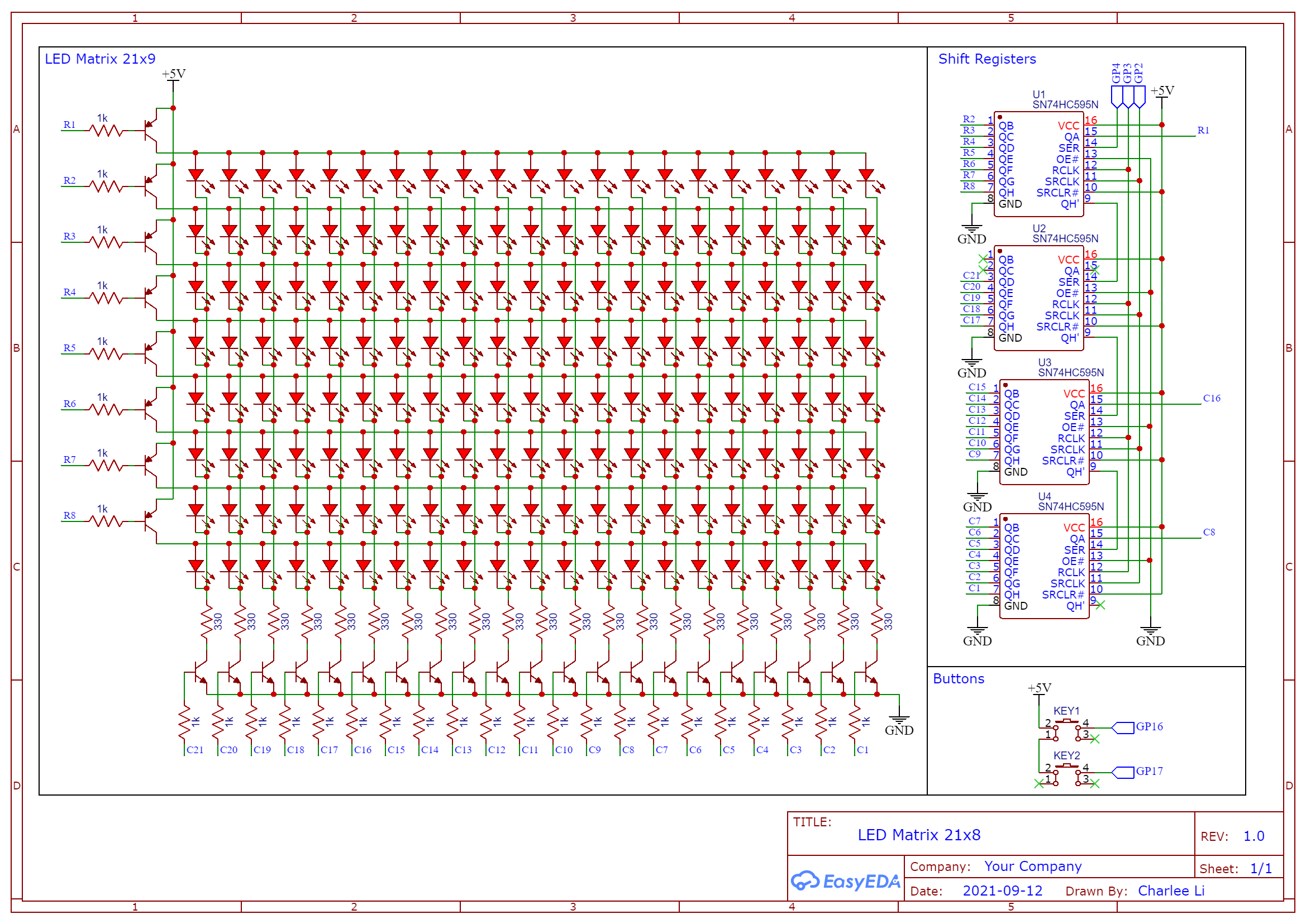
Task: Select net label R2 at U1 pin 1
Action: 969,119
